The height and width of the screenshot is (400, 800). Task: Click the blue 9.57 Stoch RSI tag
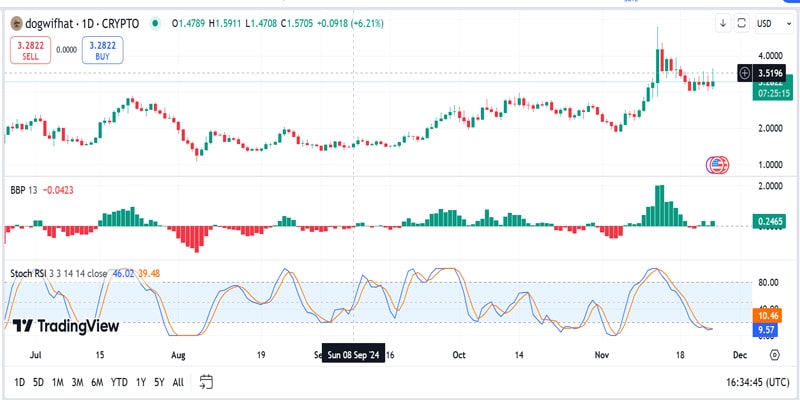767,330
